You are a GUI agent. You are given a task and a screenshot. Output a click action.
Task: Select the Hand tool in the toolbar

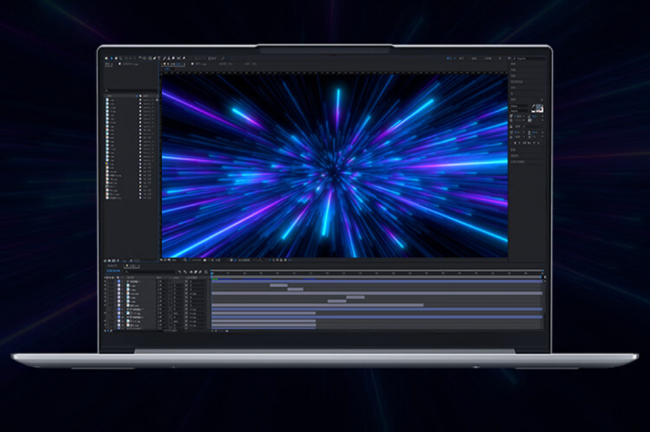(116, 58)
